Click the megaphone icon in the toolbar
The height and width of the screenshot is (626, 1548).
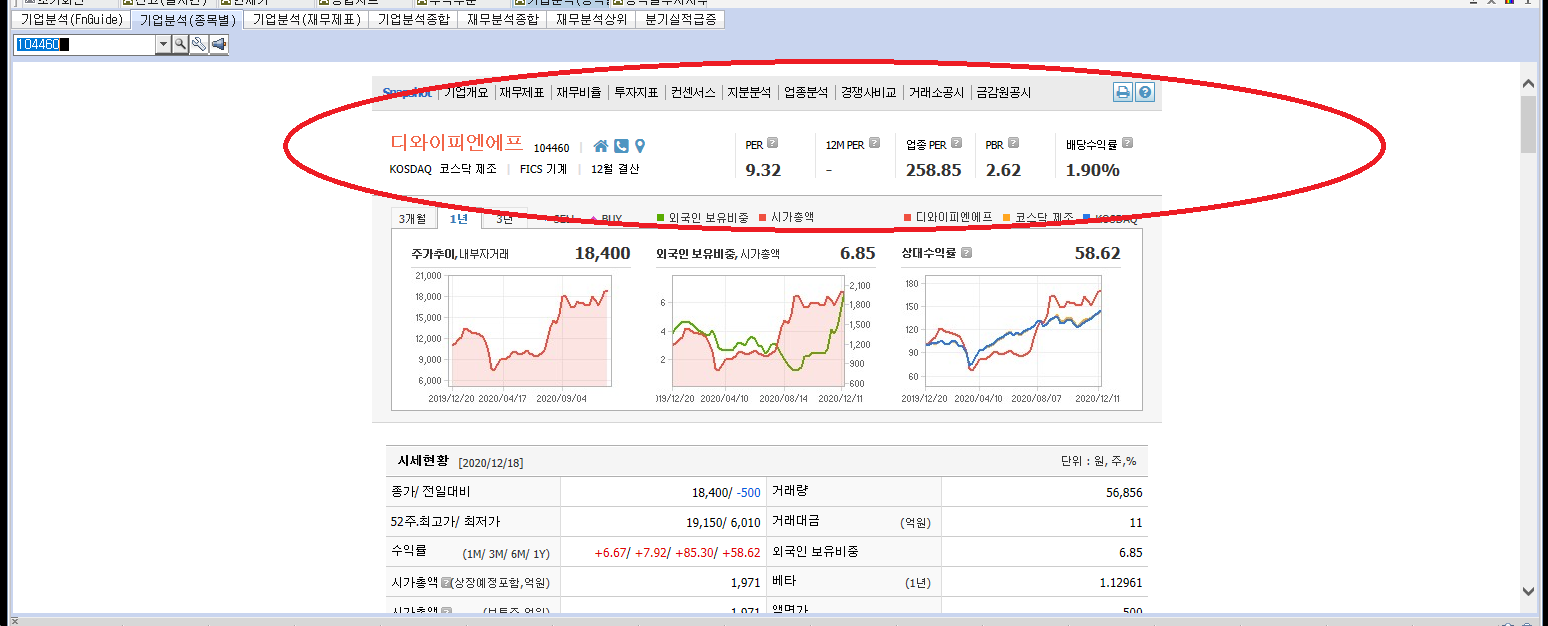(x=218, y=44)
